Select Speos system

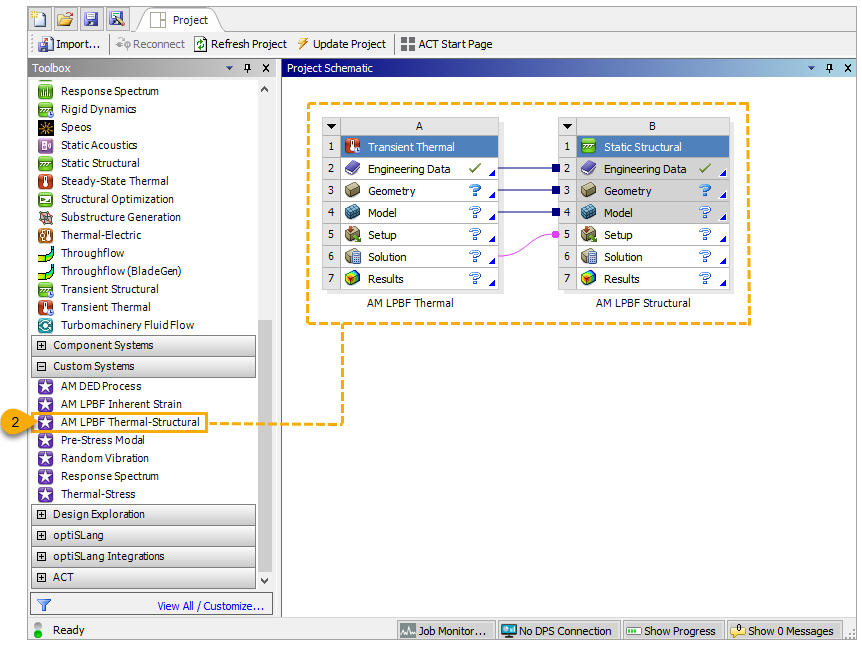click(65, 127)
